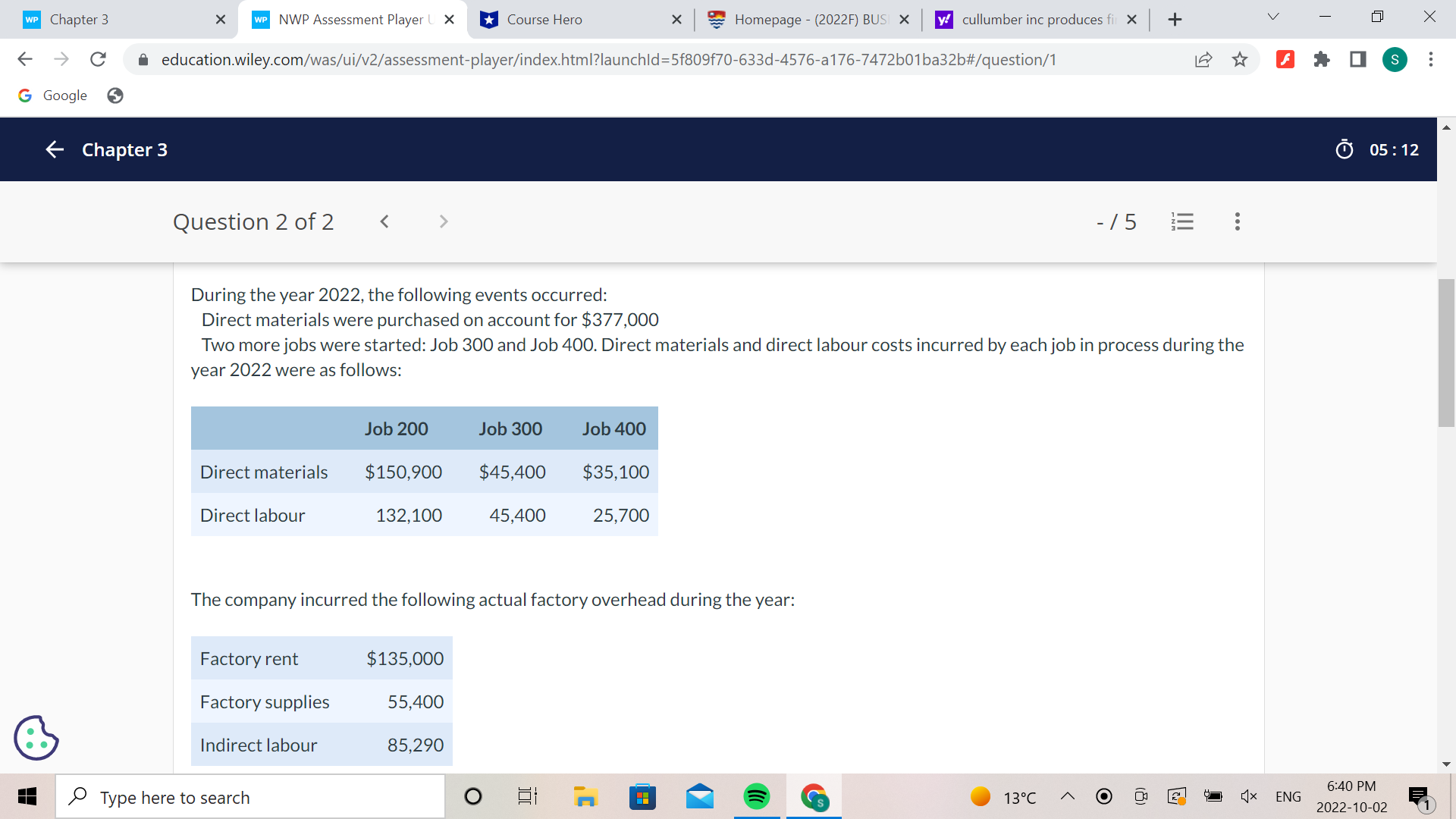Viewport: 1456px width, 819px height.
Task: Toggle the hidden icons tray arrow
Action: 1068,796
